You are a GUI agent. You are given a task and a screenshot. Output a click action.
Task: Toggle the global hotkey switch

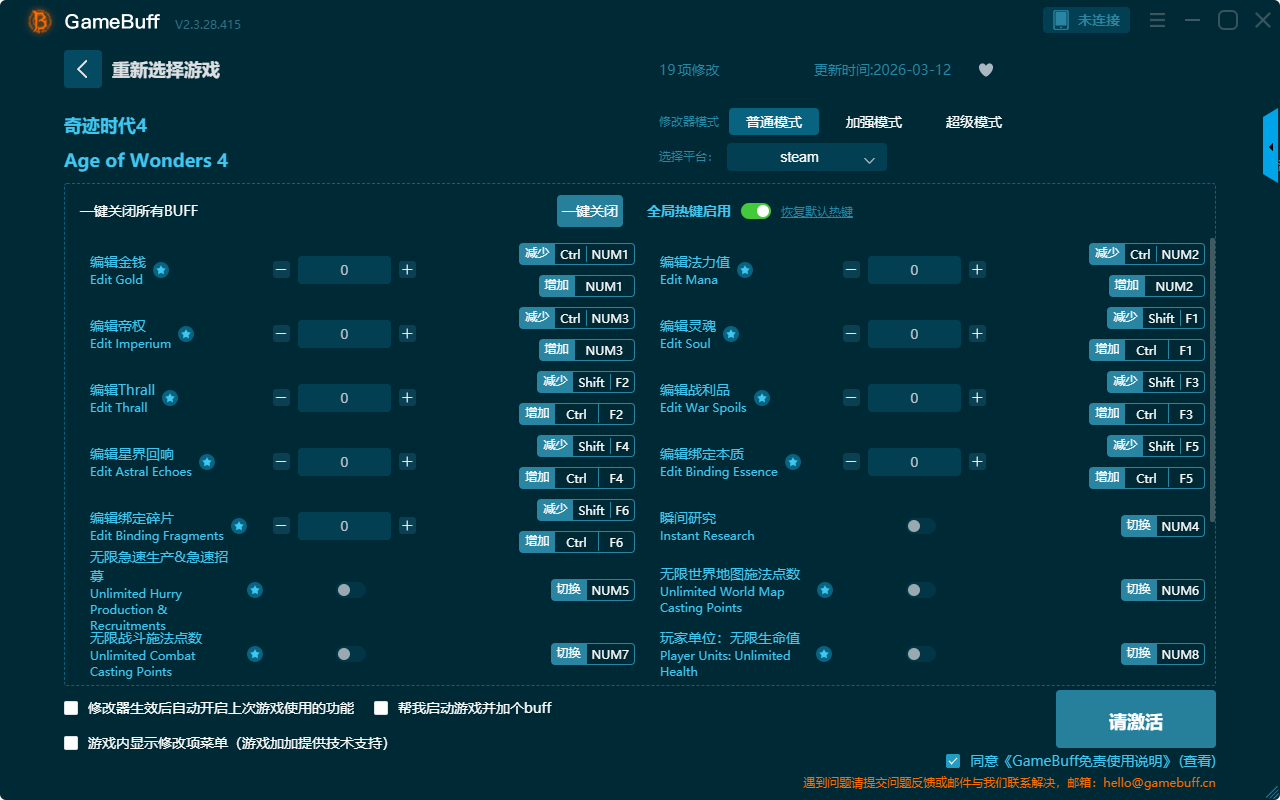click(x=756, y=211)
